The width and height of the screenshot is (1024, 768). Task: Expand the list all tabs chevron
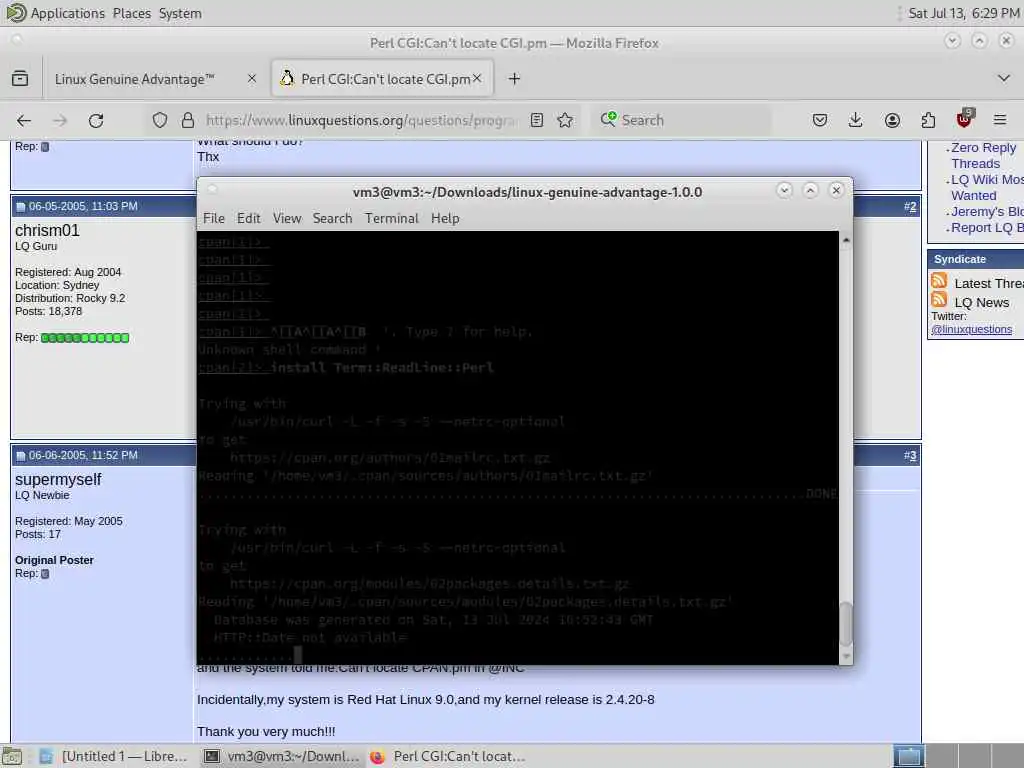1004,78
